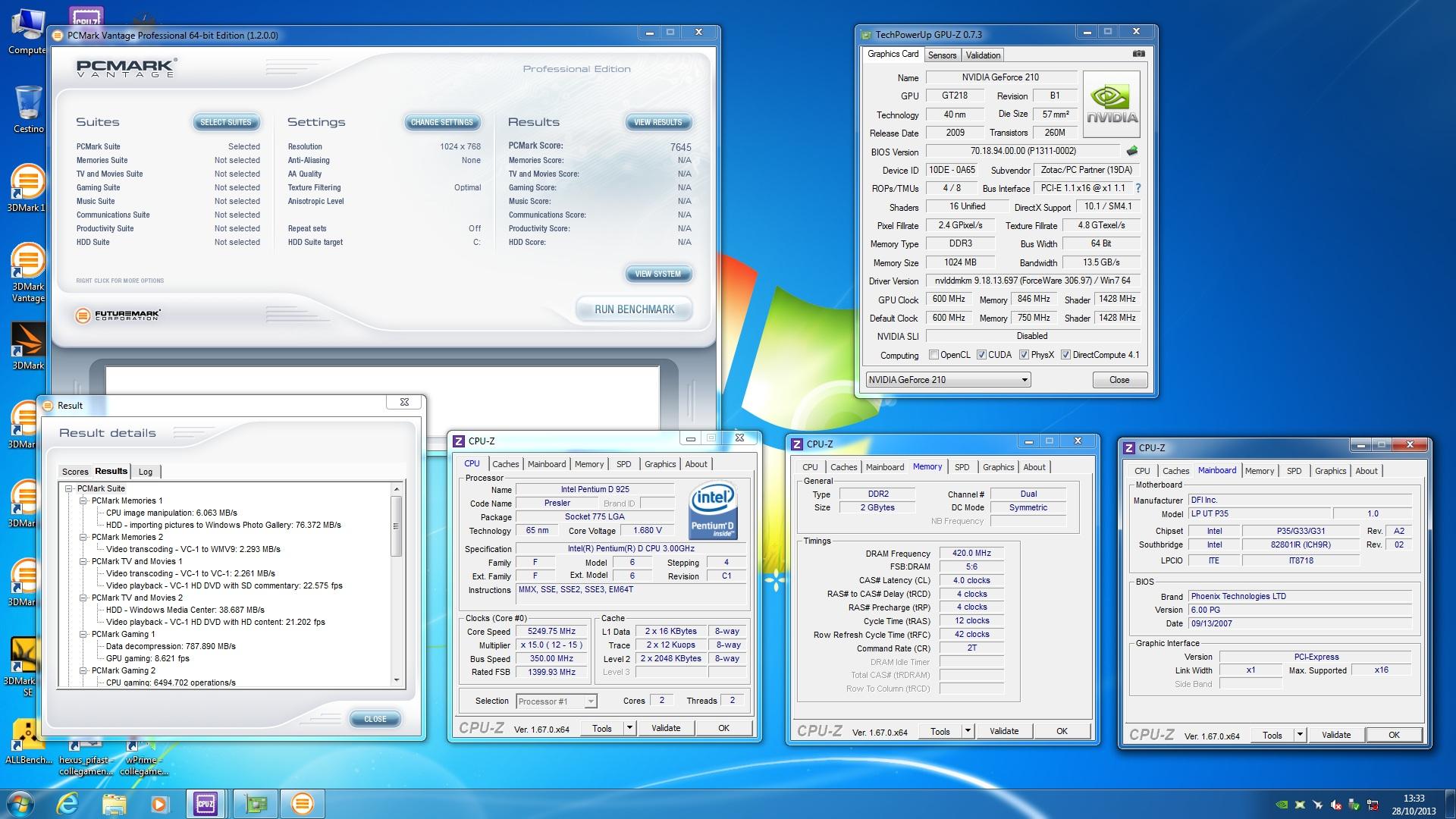
Task: Open the Log tab in Result details
Action: click(x=146, y=472)
